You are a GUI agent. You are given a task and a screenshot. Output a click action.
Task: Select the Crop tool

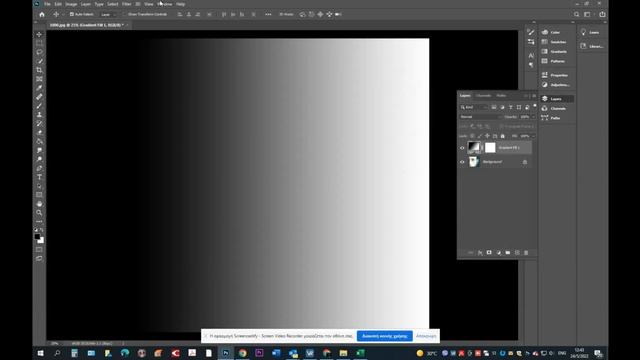39,70
